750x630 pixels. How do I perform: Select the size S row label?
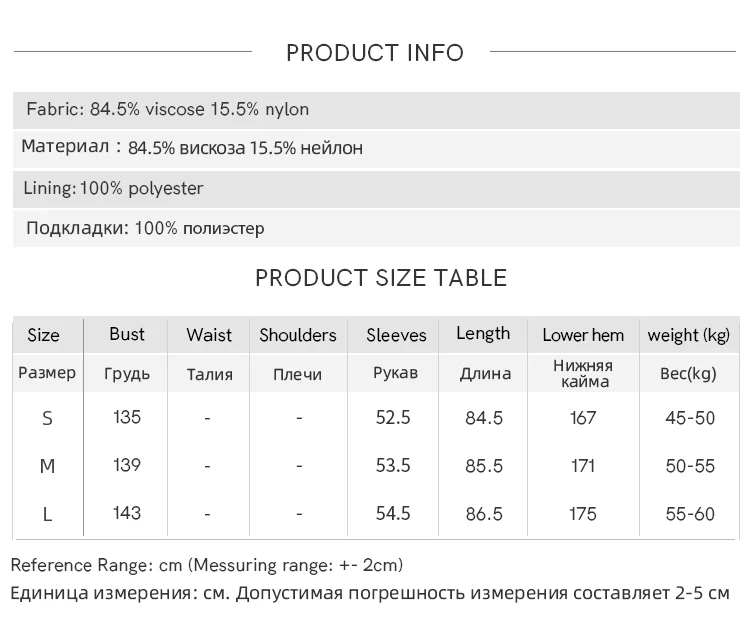click(x=47, y=419)
